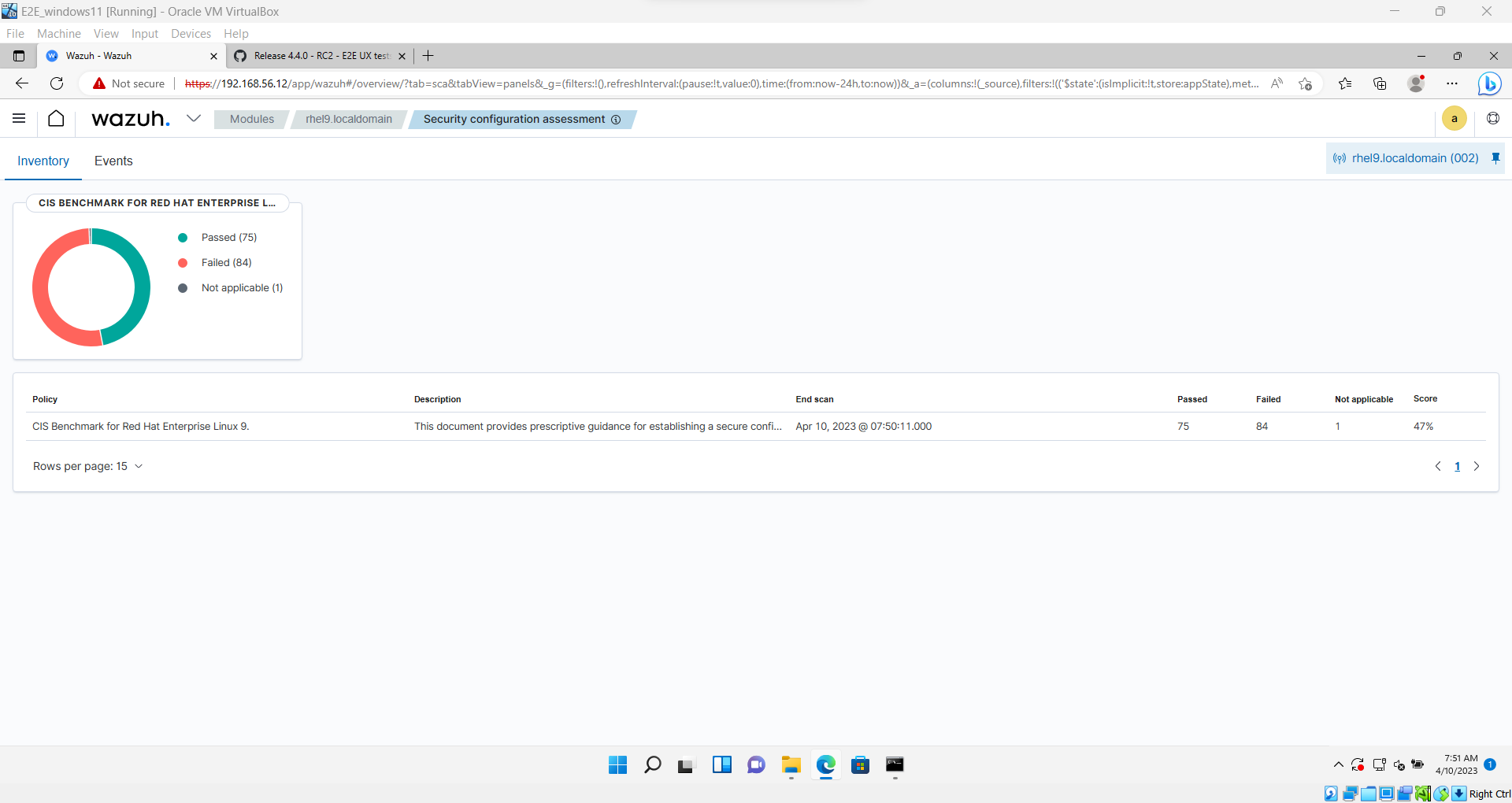Open the CIS Benchmark for Red Hat policy row
Screen dimensions: 1512x803
[756, 427]
